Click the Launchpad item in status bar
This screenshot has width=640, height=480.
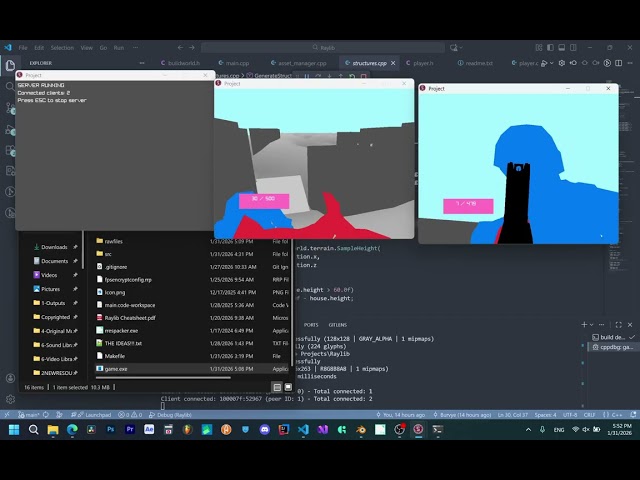[x=91, y=415]
